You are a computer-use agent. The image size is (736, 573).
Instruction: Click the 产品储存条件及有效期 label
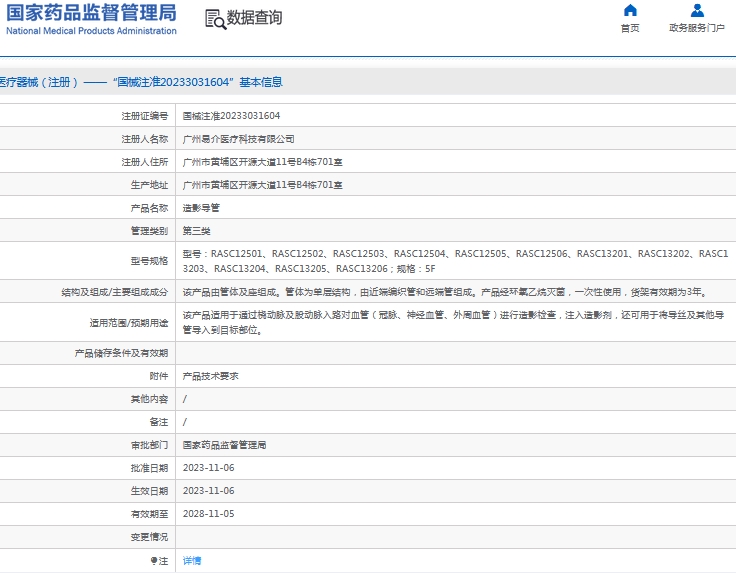coord(121,353)
